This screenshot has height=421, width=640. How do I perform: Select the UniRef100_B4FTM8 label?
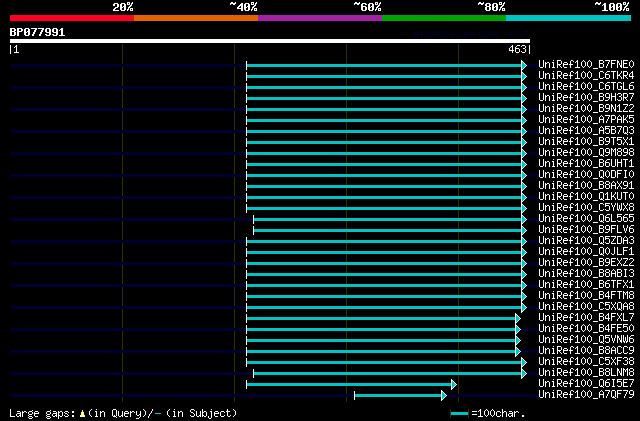click(x=586, y=296)
